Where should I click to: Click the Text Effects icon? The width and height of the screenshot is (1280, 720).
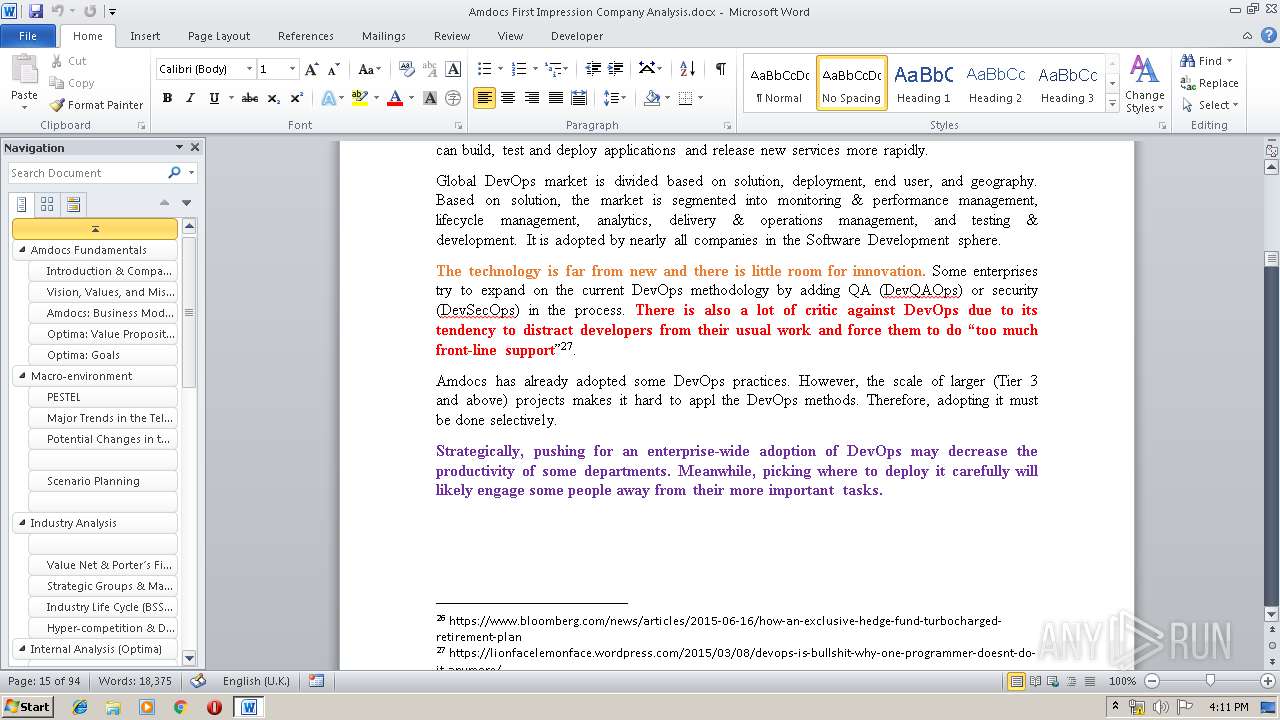point(328,98)
